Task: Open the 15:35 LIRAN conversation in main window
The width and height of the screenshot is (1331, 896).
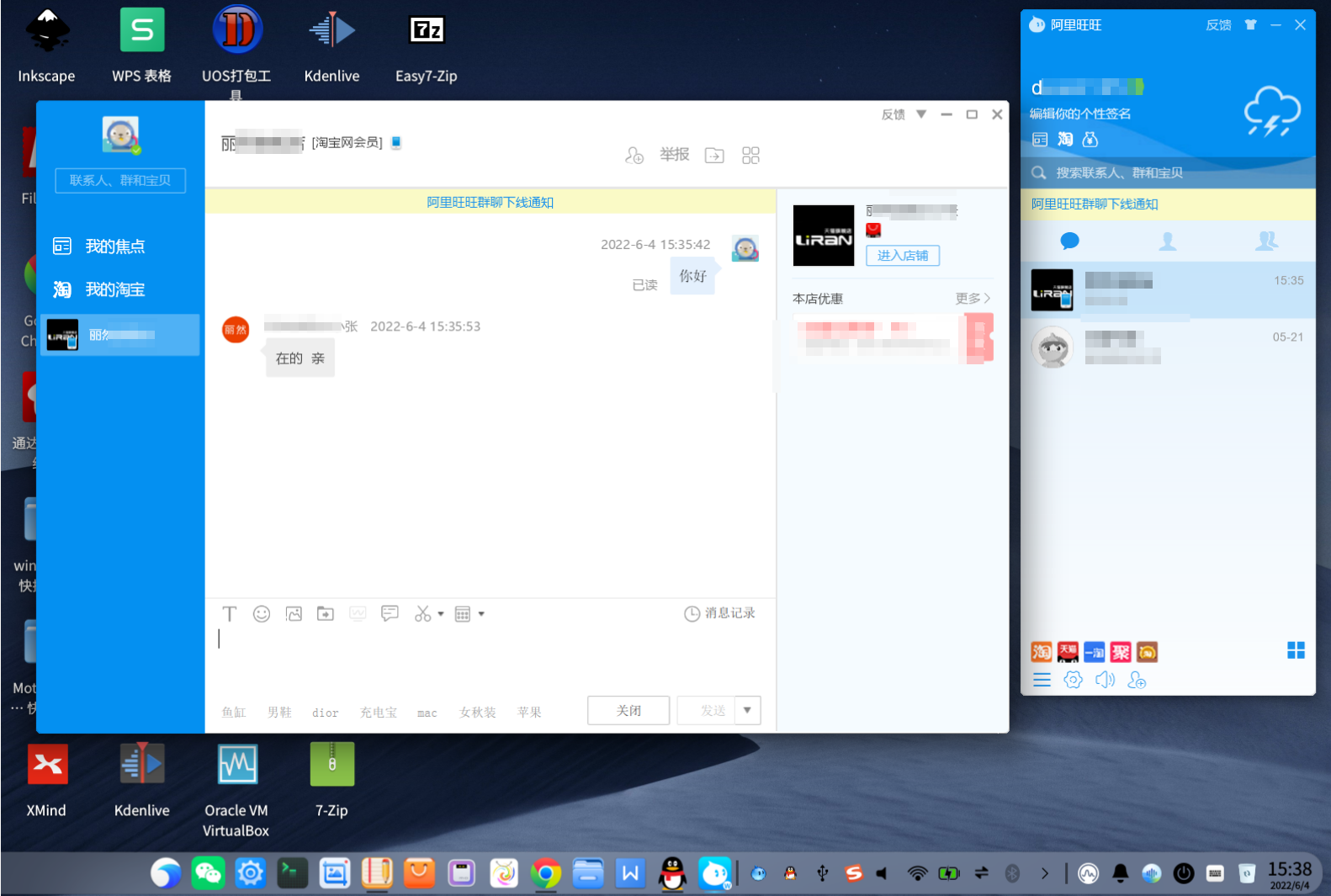Action: [1168, 290]
